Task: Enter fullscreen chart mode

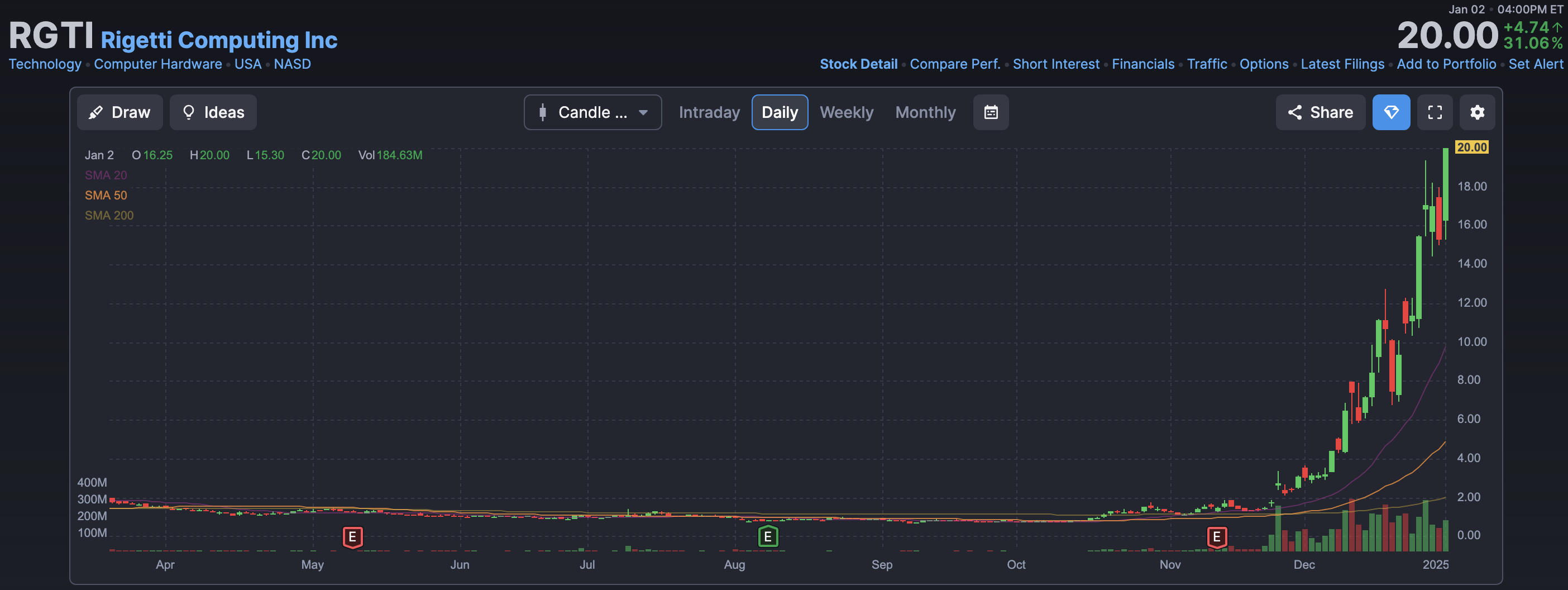Action: click(x=1435, y=113)
